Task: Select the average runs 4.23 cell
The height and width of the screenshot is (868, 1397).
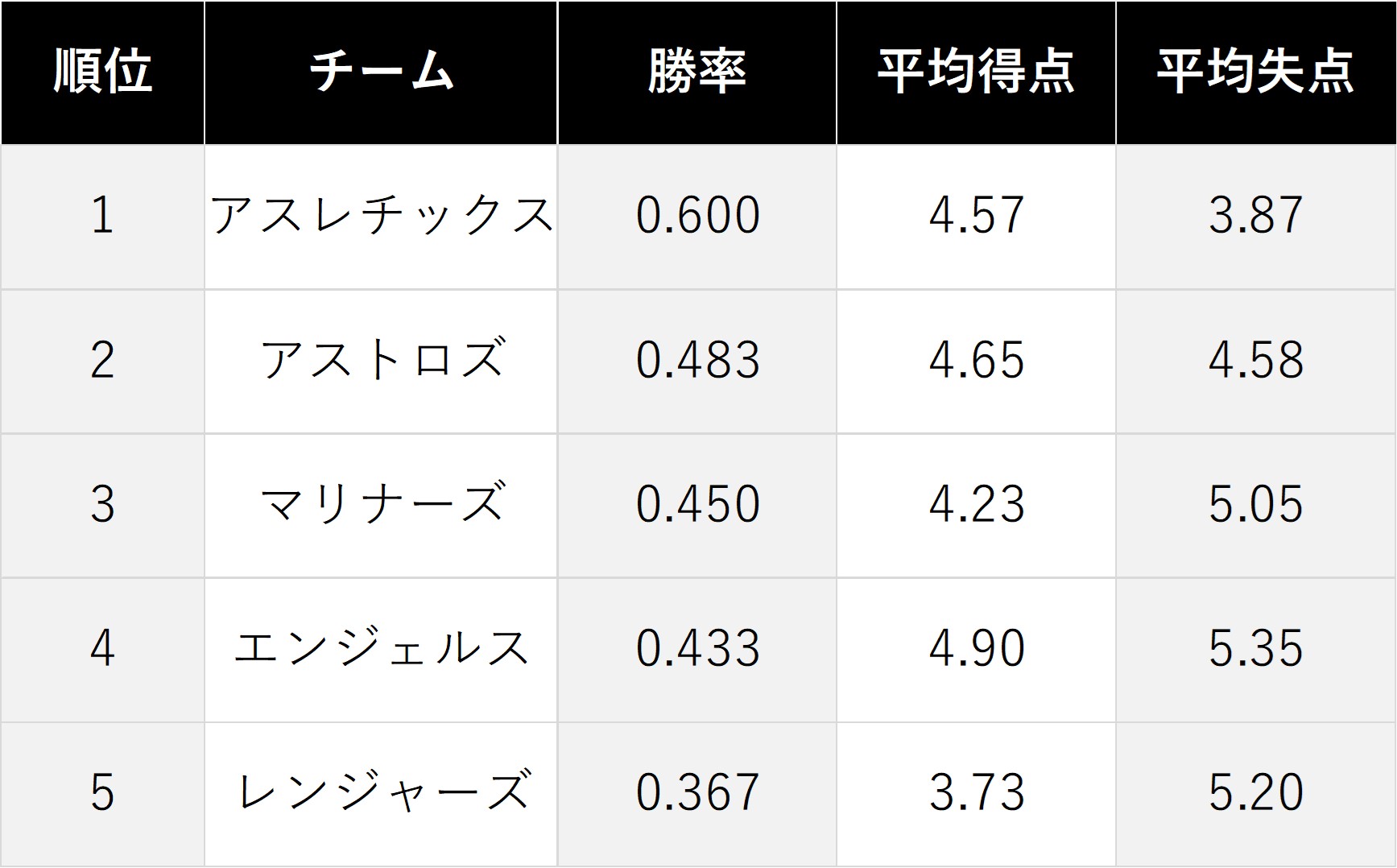Action: 976,506
